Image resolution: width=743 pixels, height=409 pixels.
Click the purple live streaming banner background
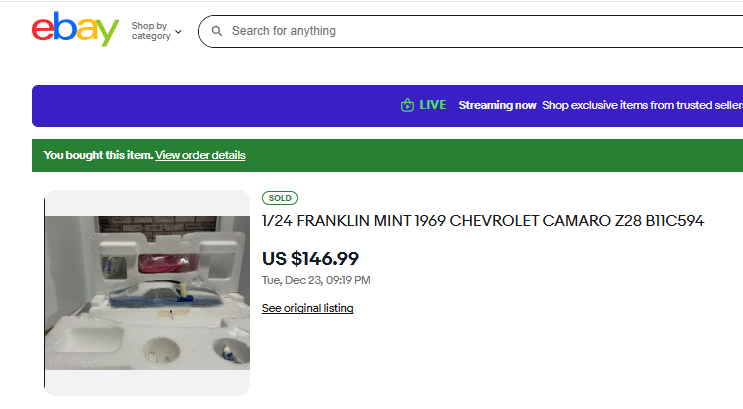click(200, 105)
